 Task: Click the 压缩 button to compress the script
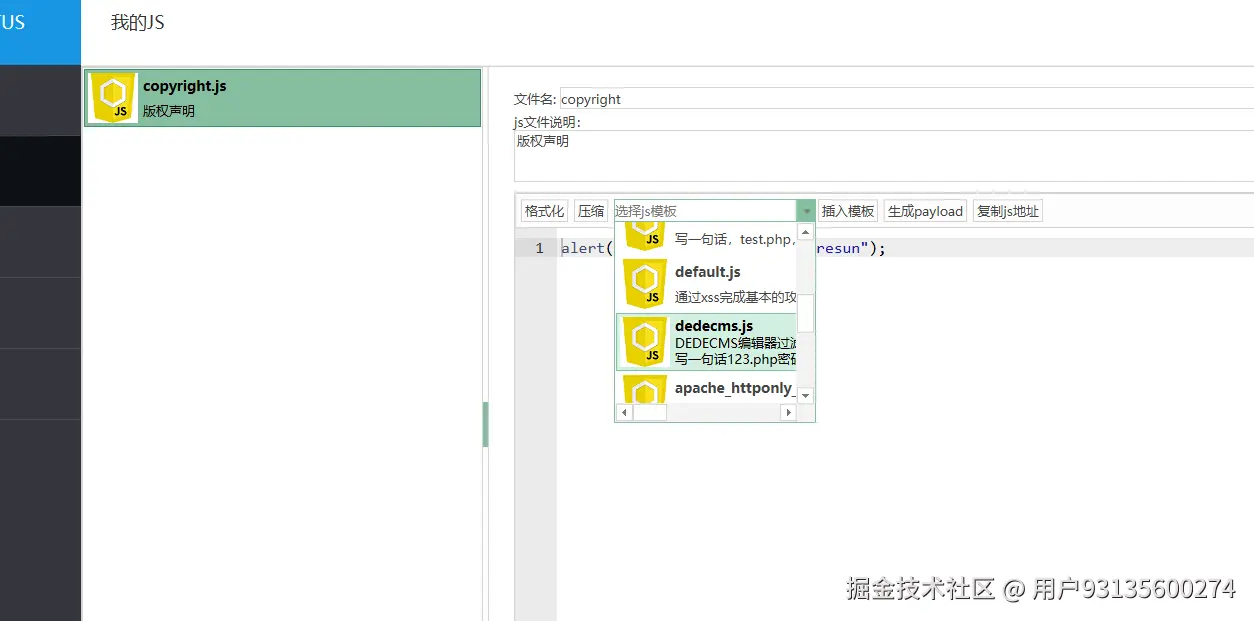click(x=591, y=210)
